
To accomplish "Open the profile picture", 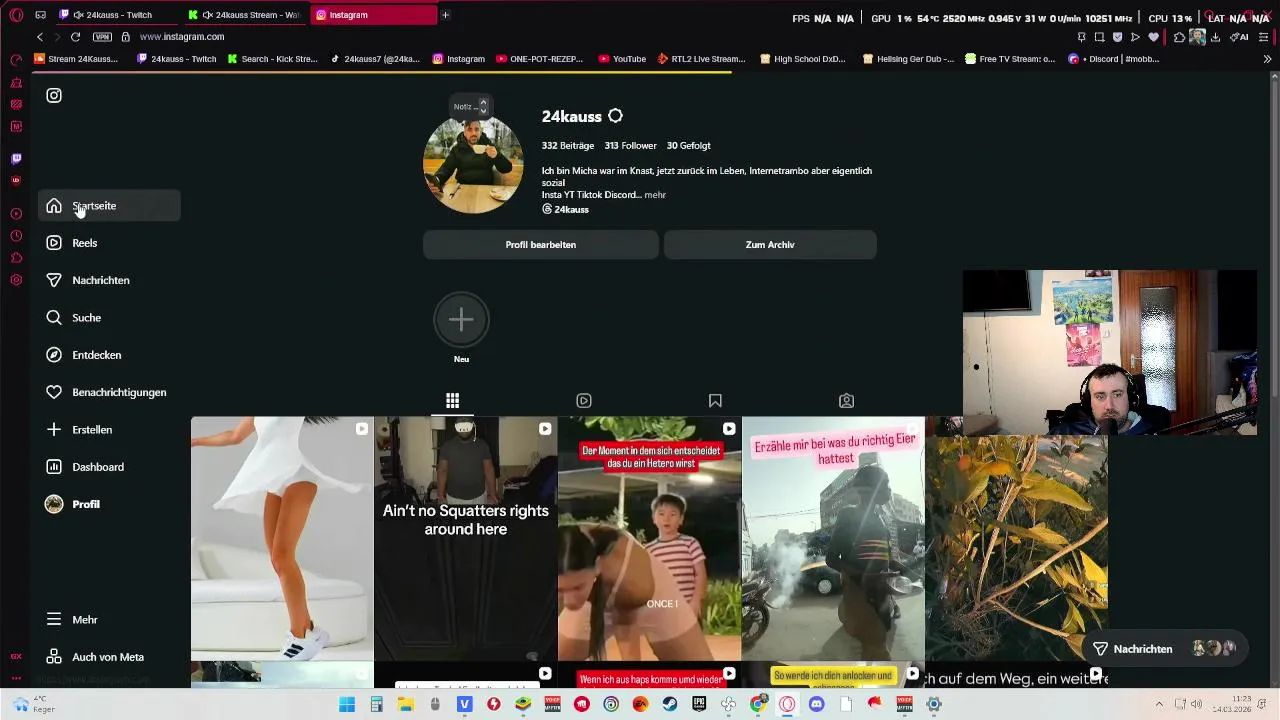I will click(x=473, y=164).
